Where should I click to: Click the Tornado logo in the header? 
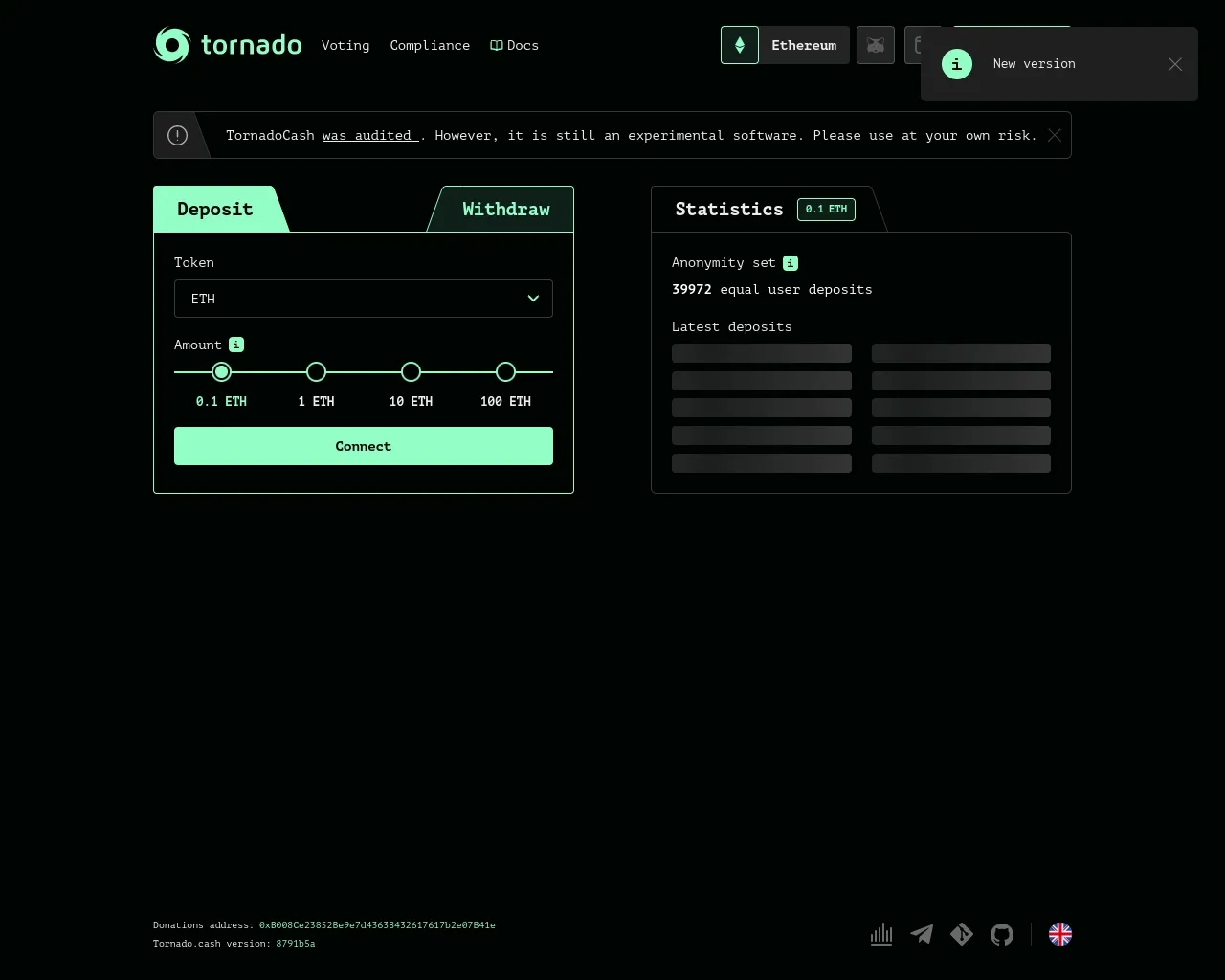[x=228, y=45]
